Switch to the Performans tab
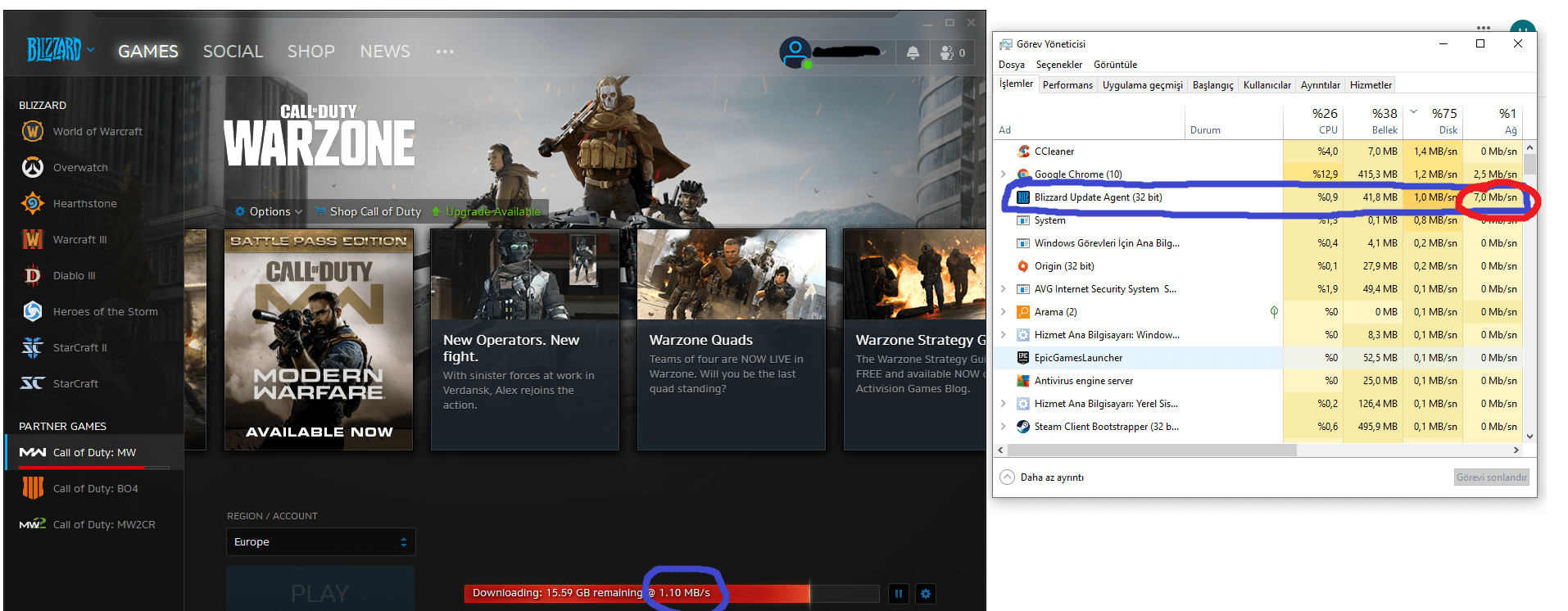Viewport: 1568px width, 611px height. (x=1067, y=85)
